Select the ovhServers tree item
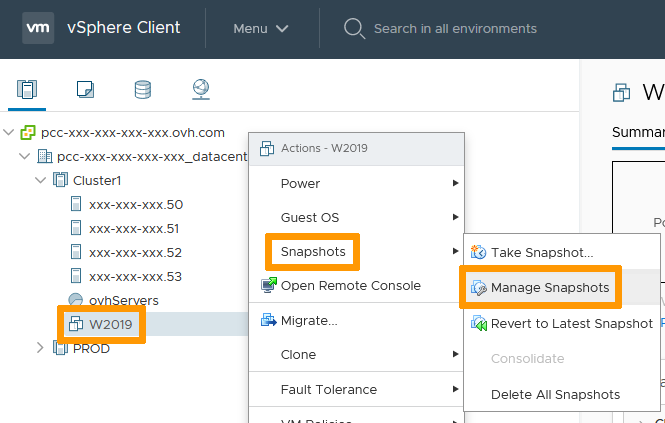 point(123,300)
